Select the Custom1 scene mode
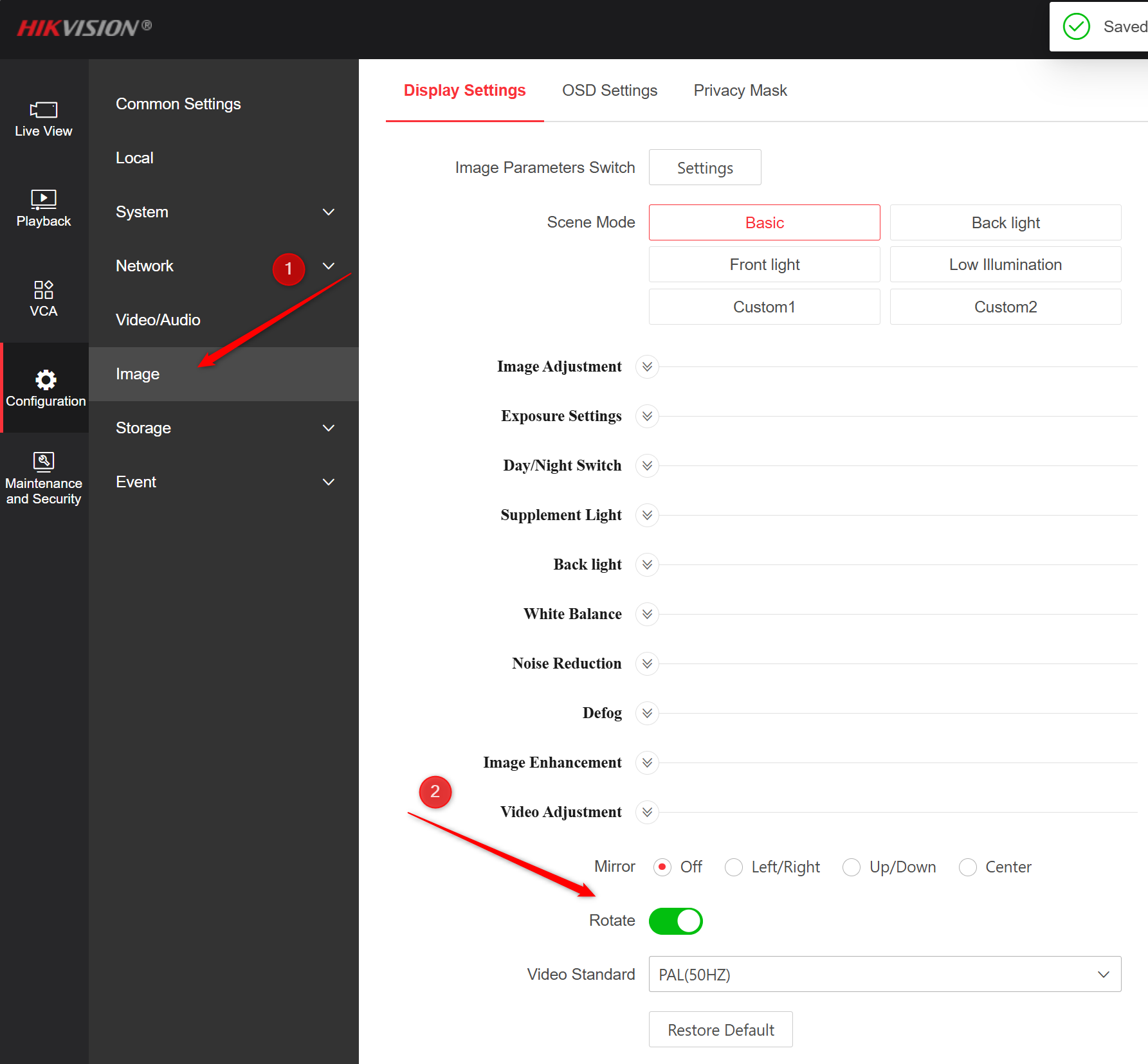Viewport: 1148px width, 1064px height. click(765, 307)
